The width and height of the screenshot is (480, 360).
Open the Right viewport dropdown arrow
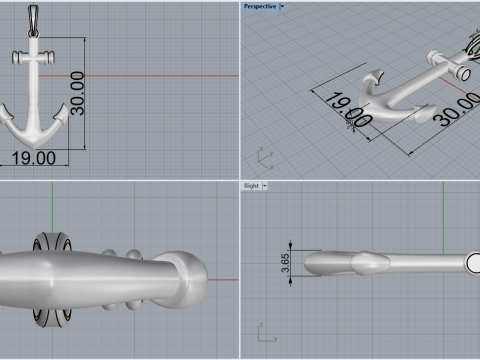click(x=265, y=186)
